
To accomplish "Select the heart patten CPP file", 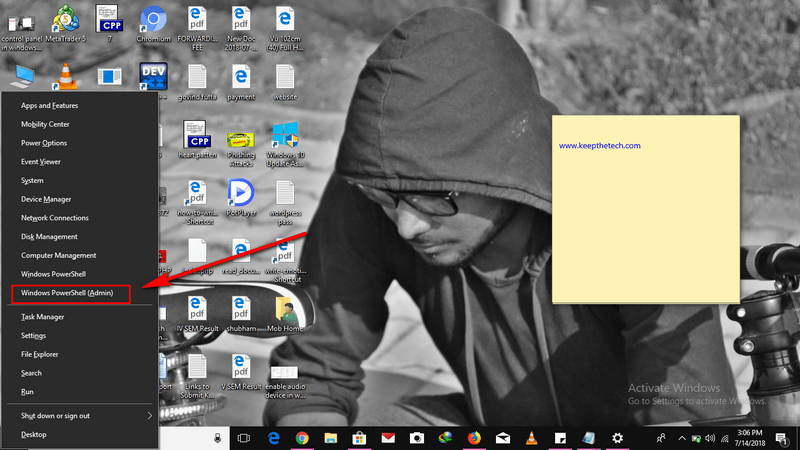I will (x=197, y=140).
